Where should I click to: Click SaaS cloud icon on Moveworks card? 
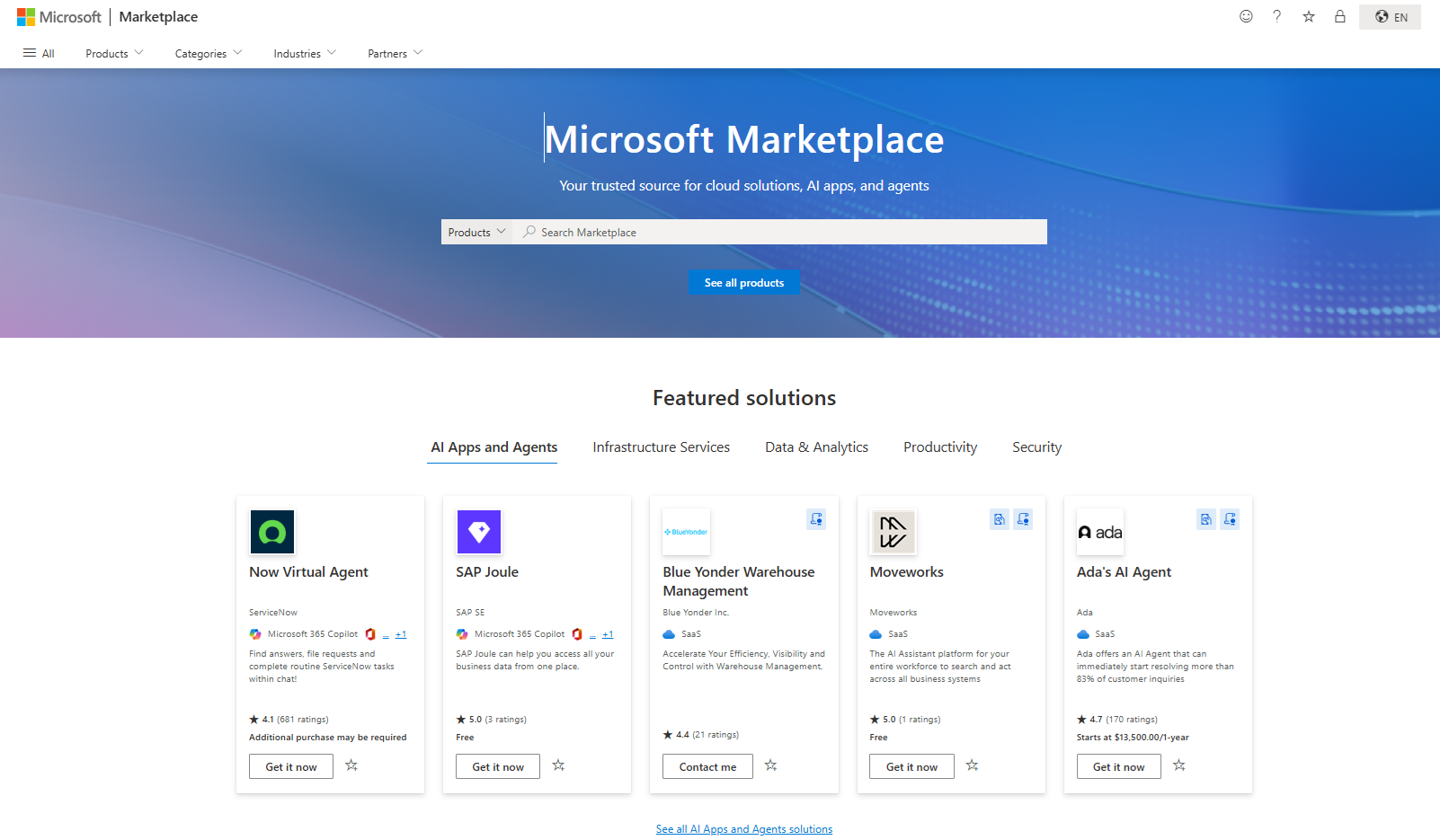tap(876, 634)
